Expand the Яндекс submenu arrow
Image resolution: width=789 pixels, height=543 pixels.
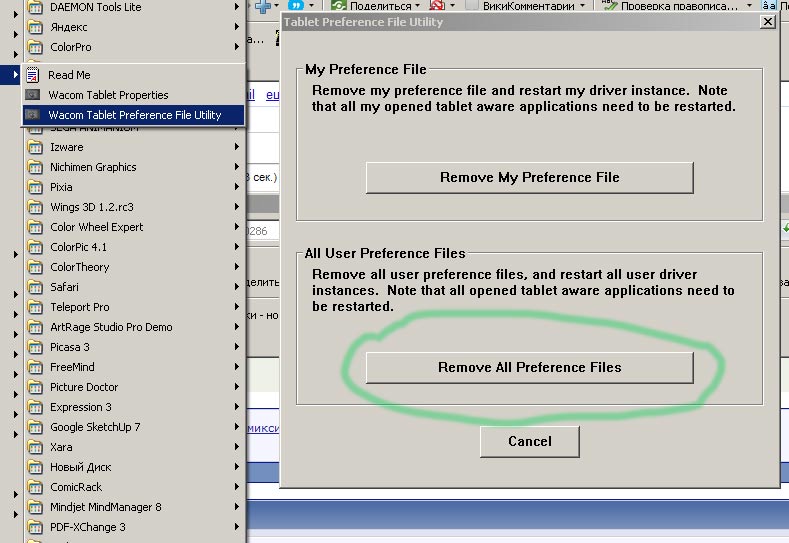coord(236,27)
